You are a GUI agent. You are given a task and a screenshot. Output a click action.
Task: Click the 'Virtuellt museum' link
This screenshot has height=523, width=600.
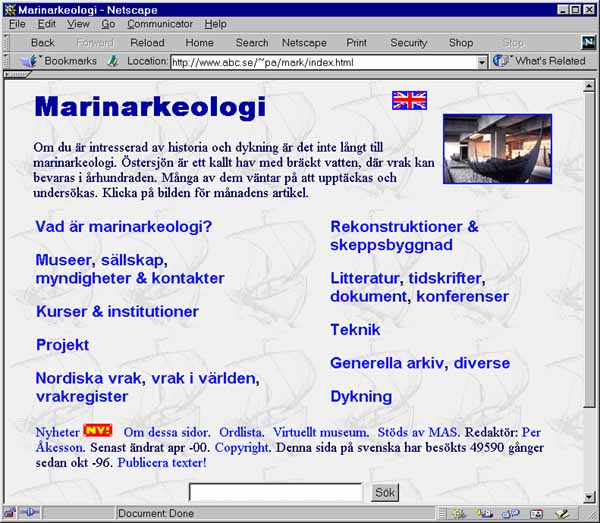click(321, 432)
